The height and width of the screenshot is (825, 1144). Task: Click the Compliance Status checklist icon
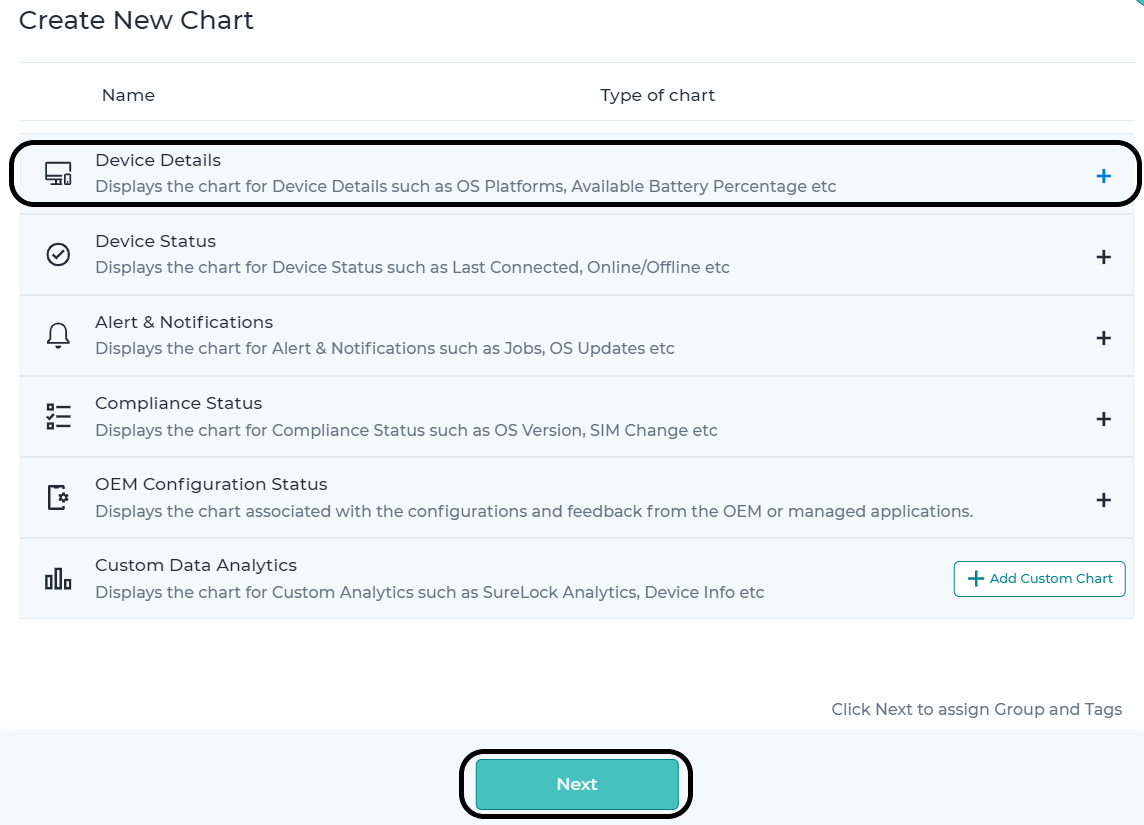tap(58, 417)
